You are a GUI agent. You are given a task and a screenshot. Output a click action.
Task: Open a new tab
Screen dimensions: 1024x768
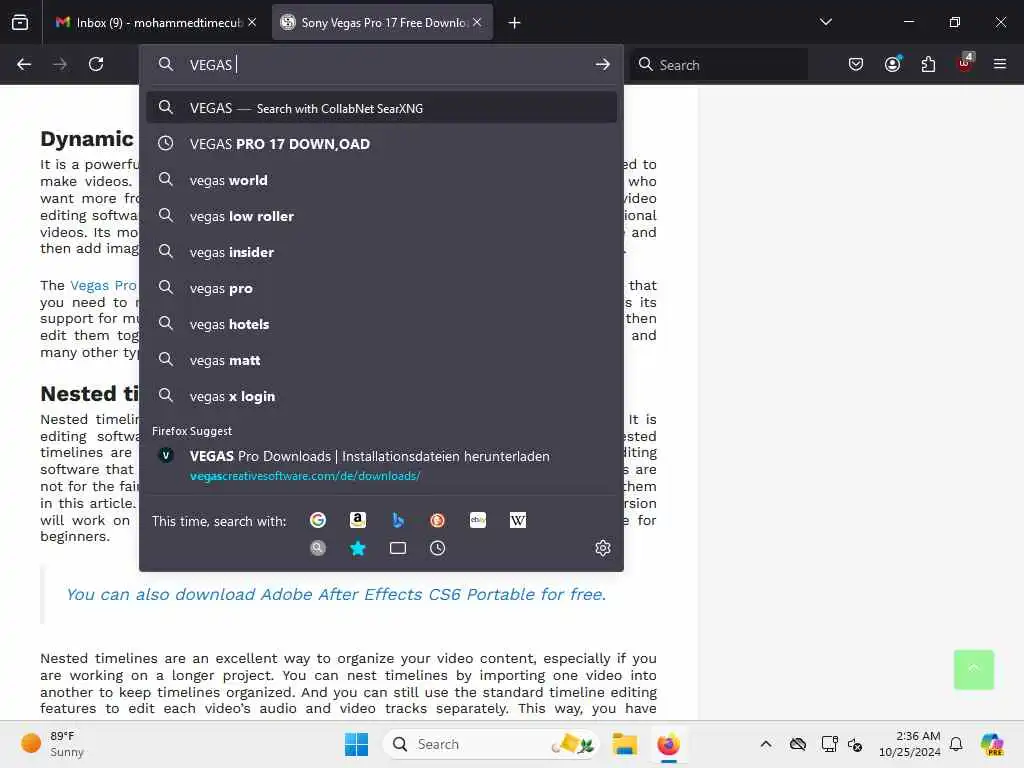point(515,23)
